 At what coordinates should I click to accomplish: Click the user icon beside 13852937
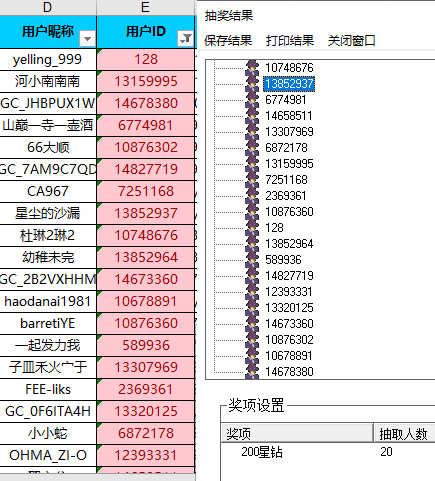click(x=252, y=84)
